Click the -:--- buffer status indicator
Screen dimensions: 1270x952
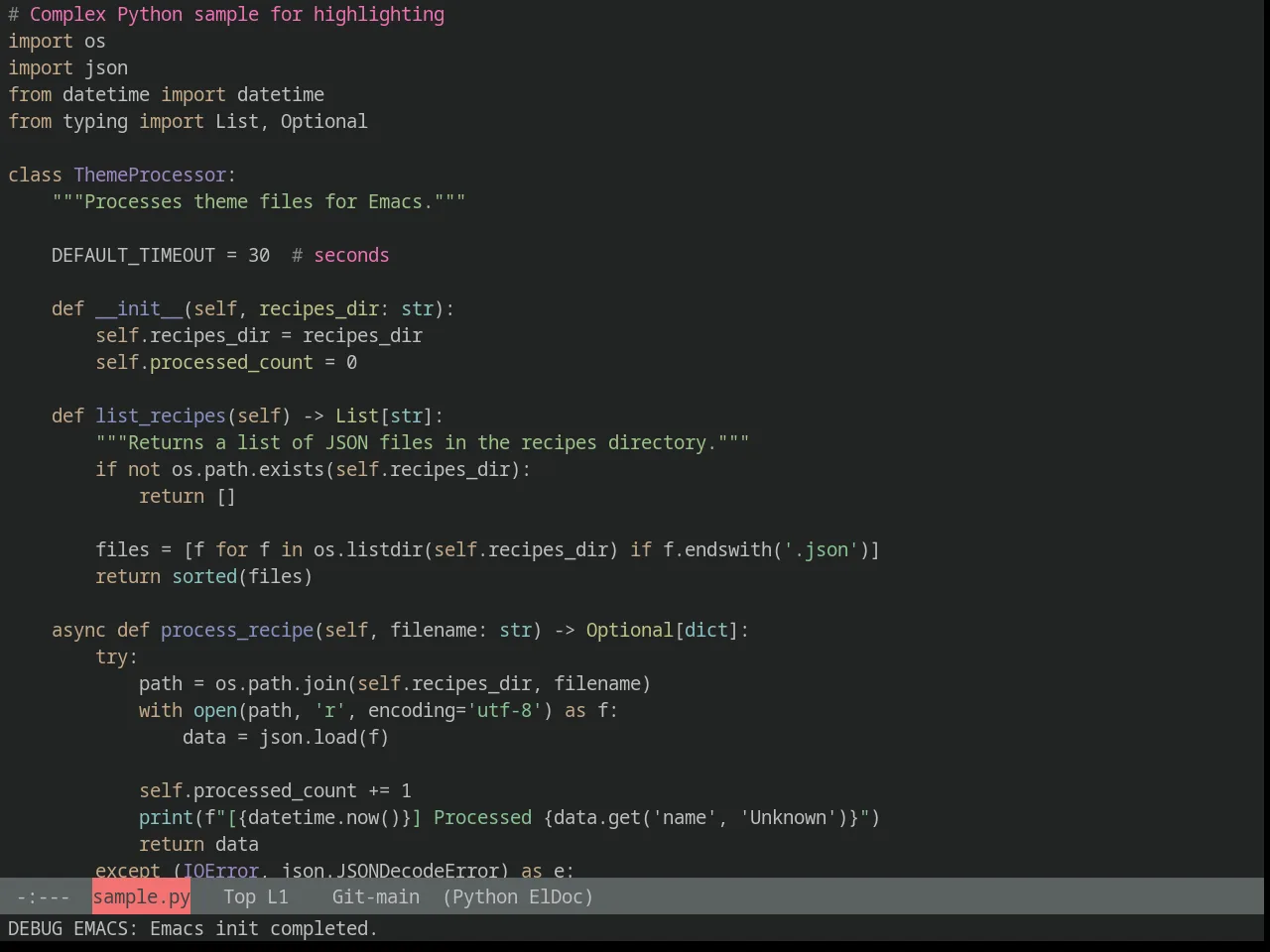43,896
